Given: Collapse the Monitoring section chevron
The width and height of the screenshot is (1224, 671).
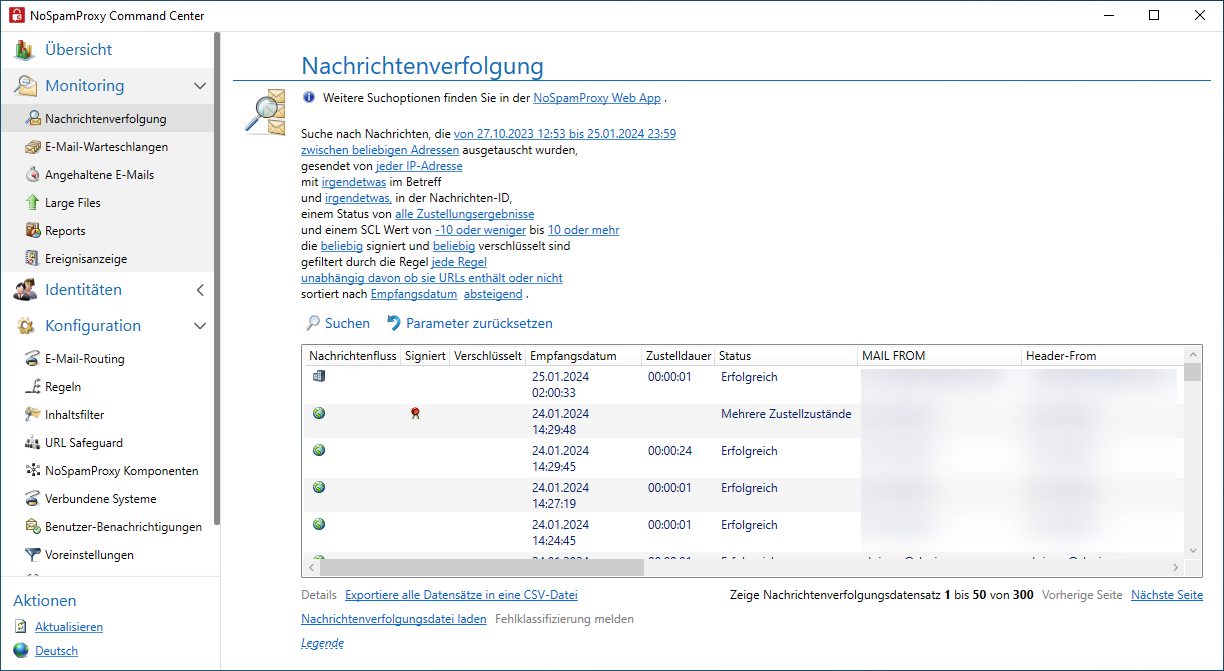Looking at the screenshot, I should [200, 86].
